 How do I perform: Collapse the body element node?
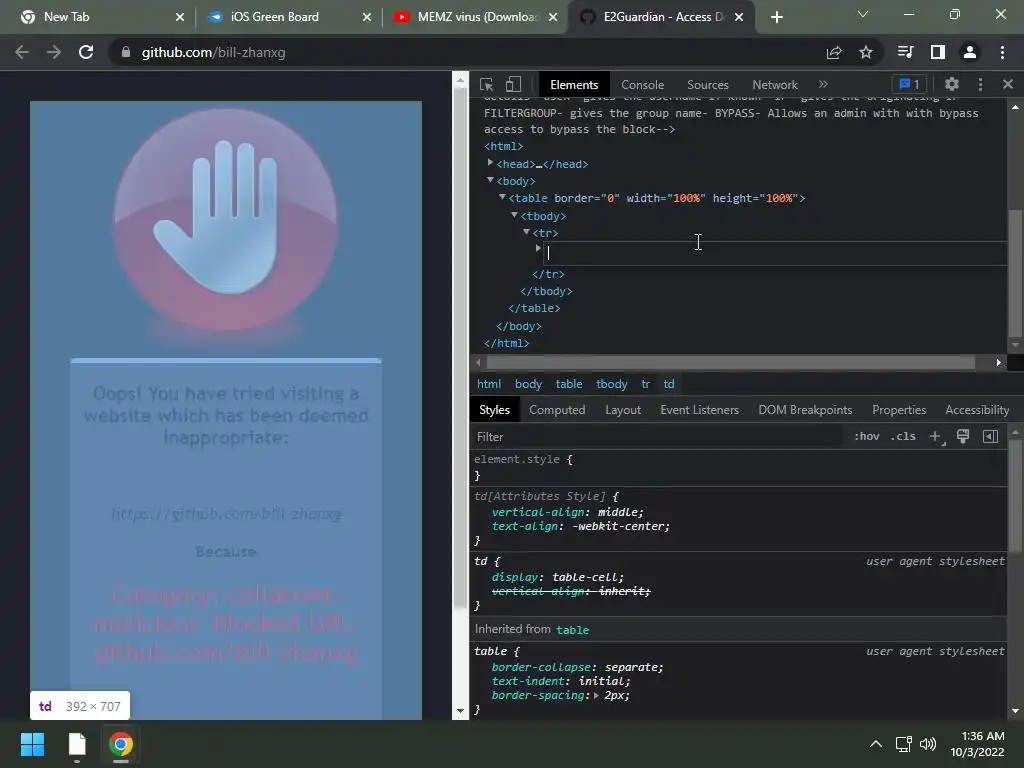490,180
